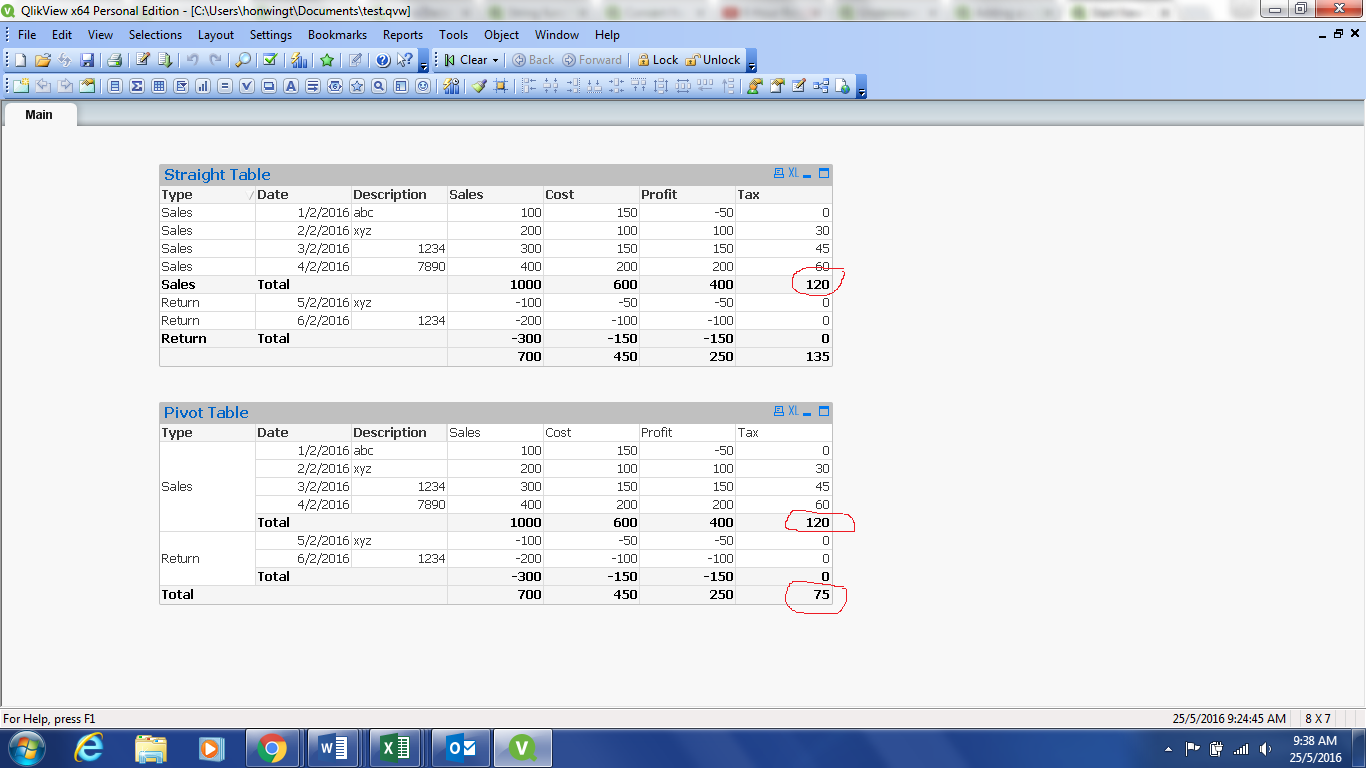Select 7890 description in Straight Table
1366x768 pixels.
pyautogui.click(x=399, y=267)
